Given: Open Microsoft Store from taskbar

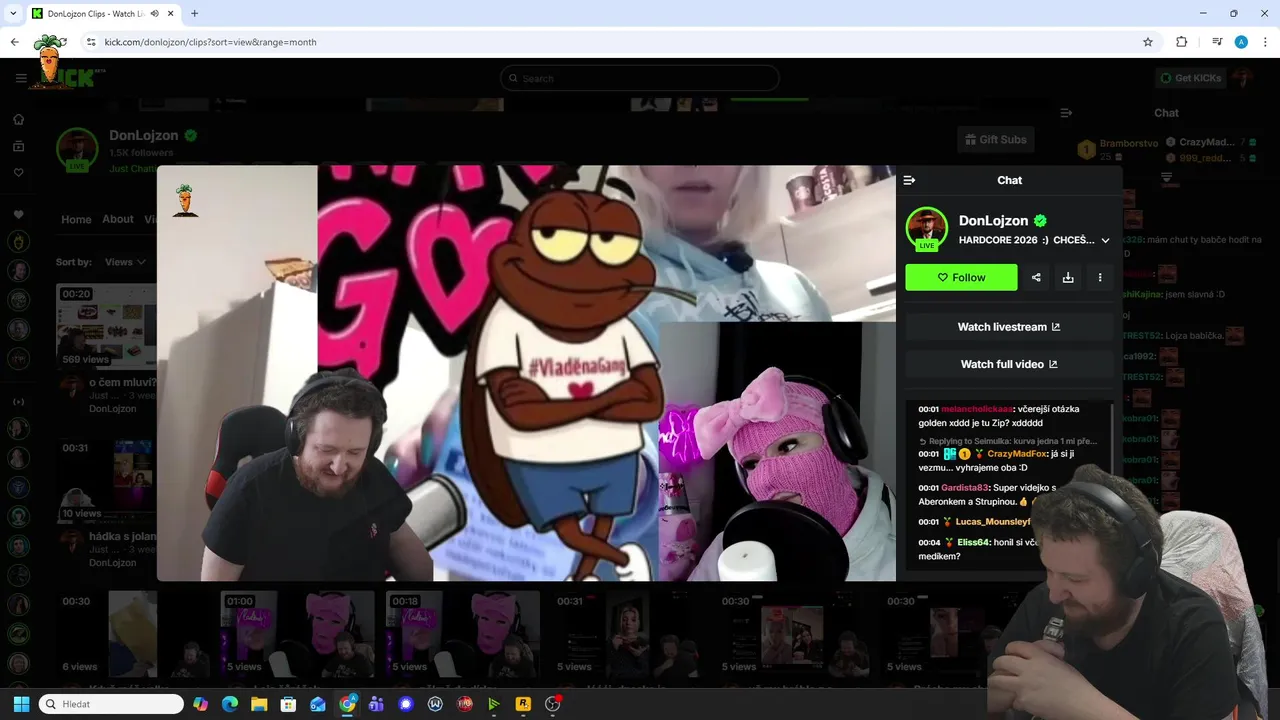Looking at the screenshot, I should click(288, 704).
